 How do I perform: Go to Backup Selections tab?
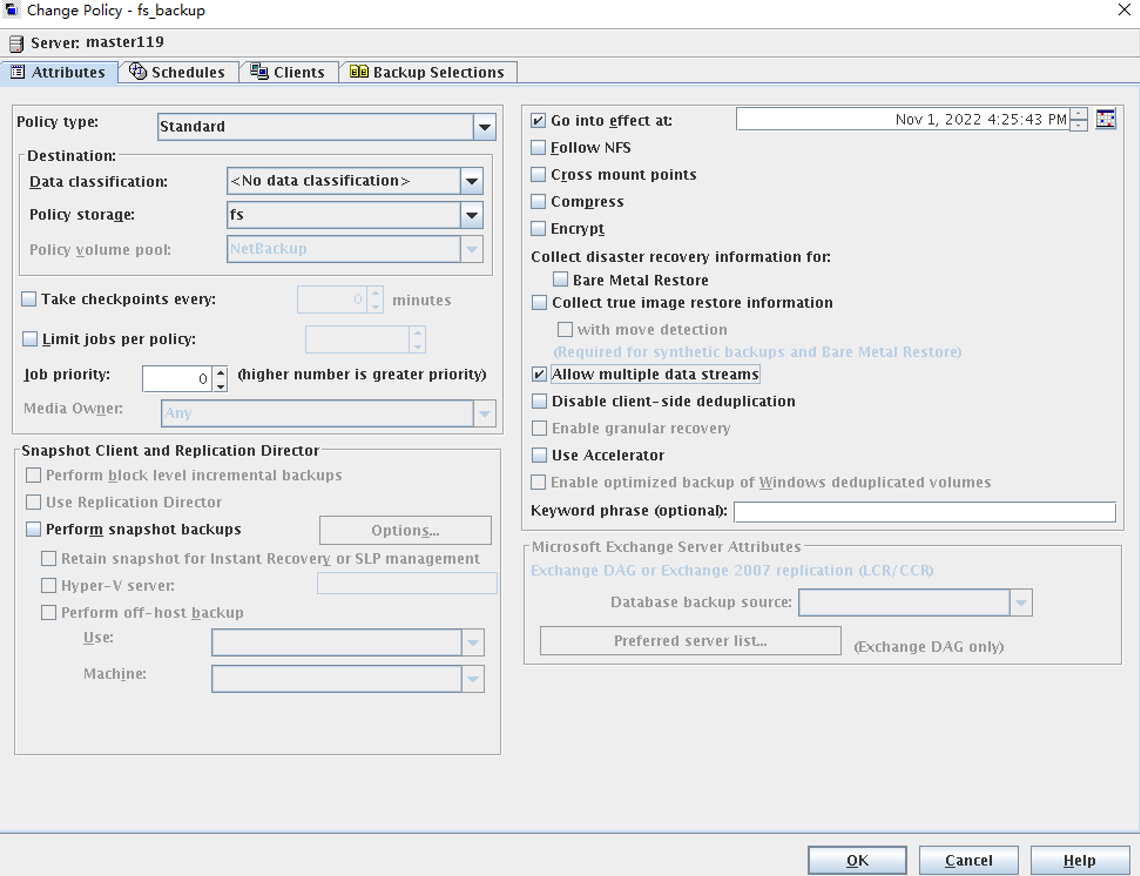pos(428,72)
